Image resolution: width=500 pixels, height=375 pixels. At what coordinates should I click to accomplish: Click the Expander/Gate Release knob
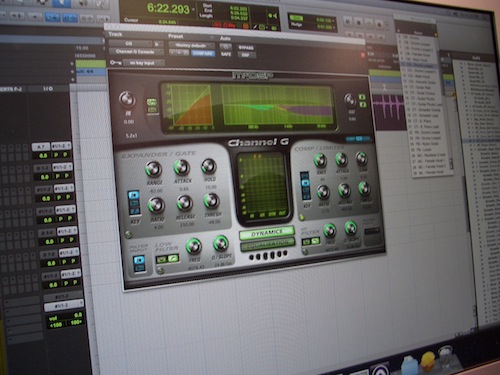(184, 203)
